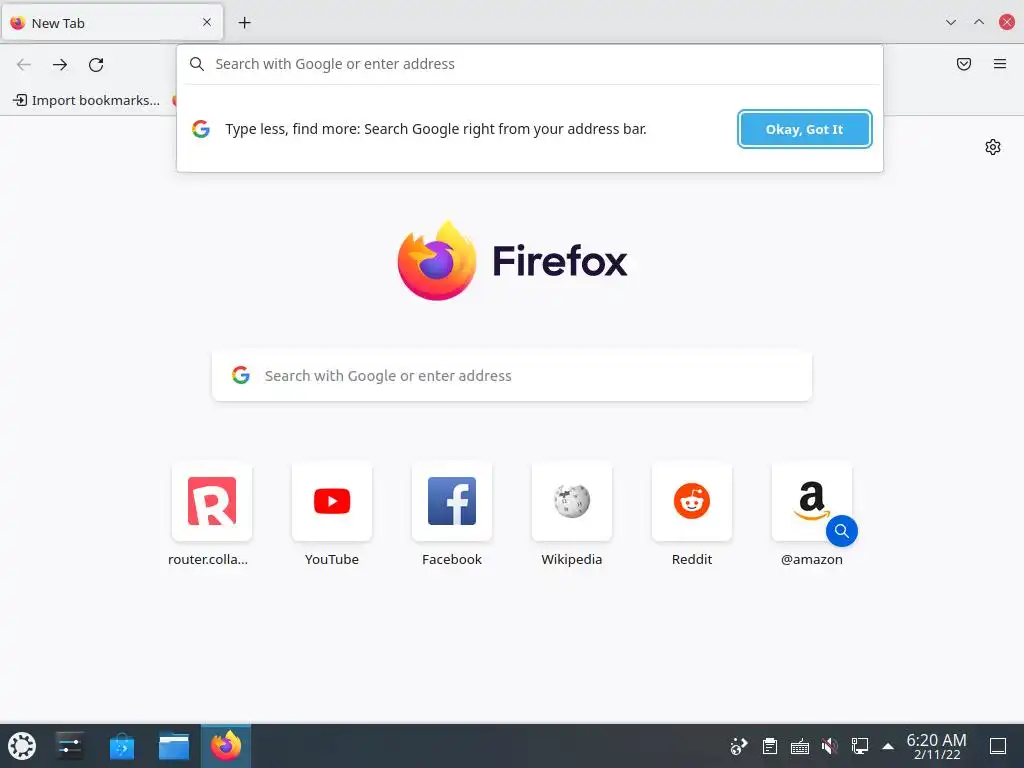Click the keyboard layout tray icon
This screenshot has width=1024, height=768.
pyautogui.click(x=799, y=746)
